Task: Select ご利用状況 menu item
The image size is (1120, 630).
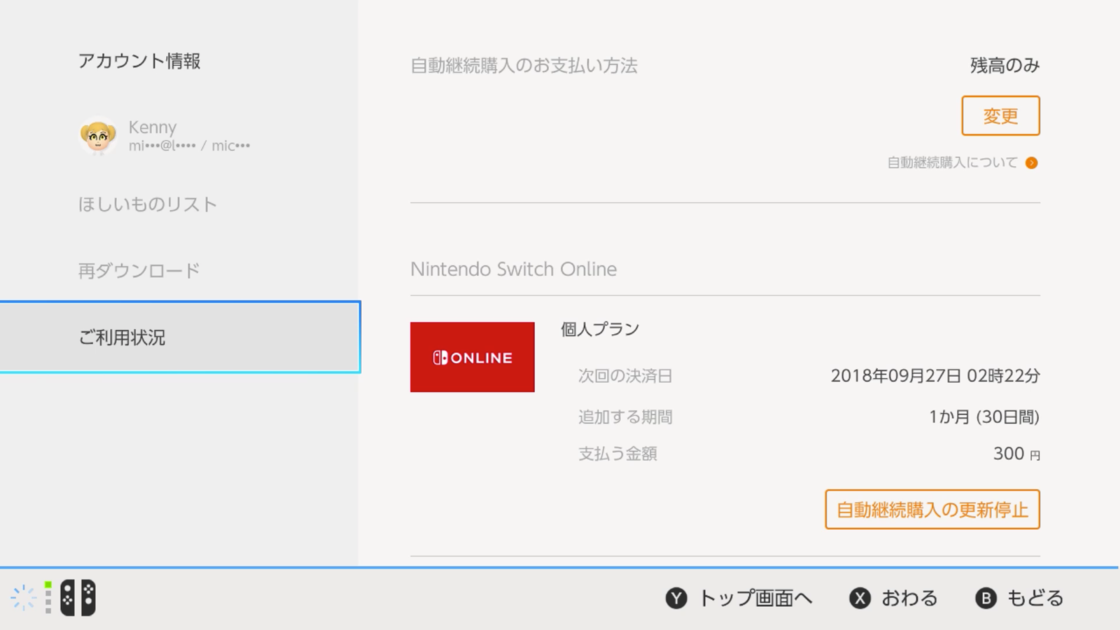Action: [180, 337]
